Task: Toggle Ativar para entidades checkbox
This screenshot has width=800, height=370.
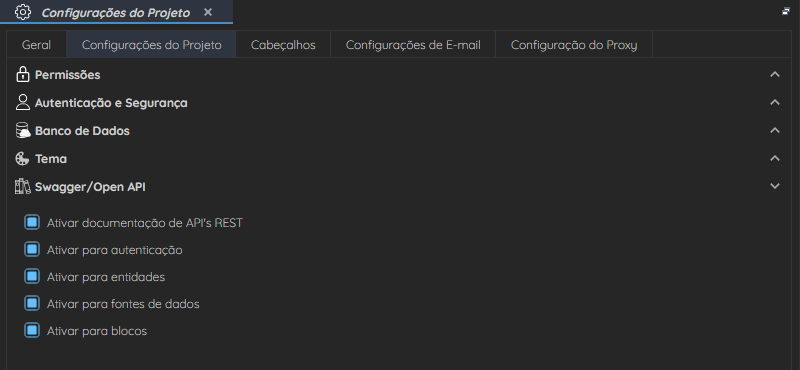Action: click(32, 277)
